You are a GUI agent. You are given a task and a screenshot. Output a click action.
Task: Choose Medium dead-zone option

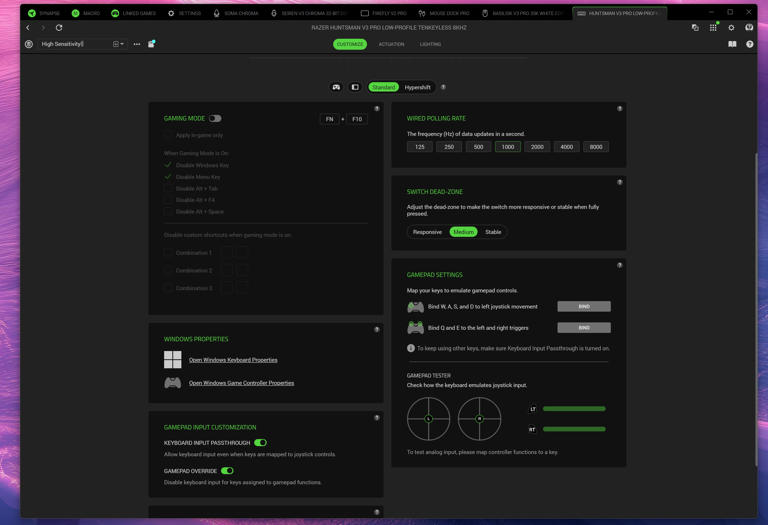463,232
